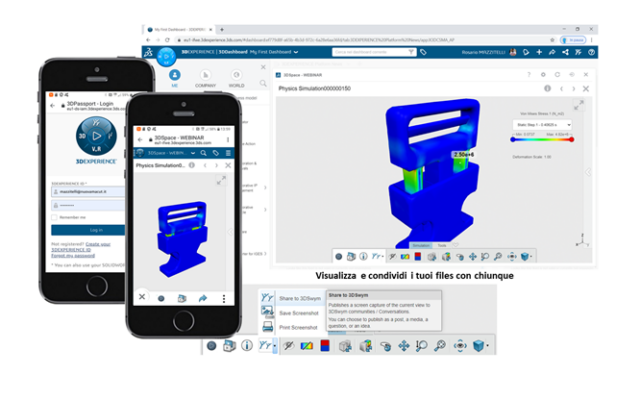Click the 3DEXPERIENCE compass in the dashboard header
Screen dimensions: 640x400
coord(166,56)
